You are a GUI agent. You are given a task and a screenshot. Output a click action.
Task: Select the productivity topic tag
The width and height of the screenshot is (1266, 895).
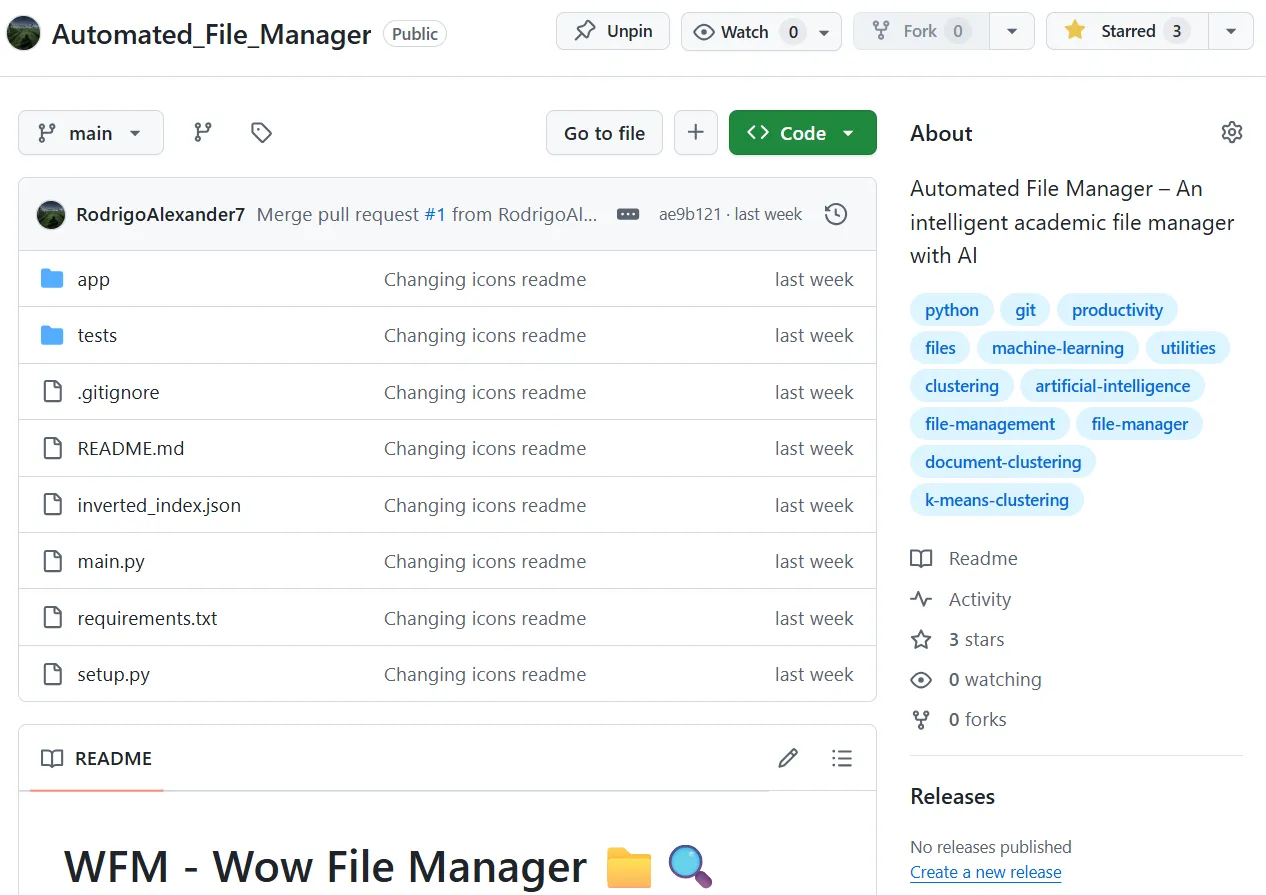1117,310
